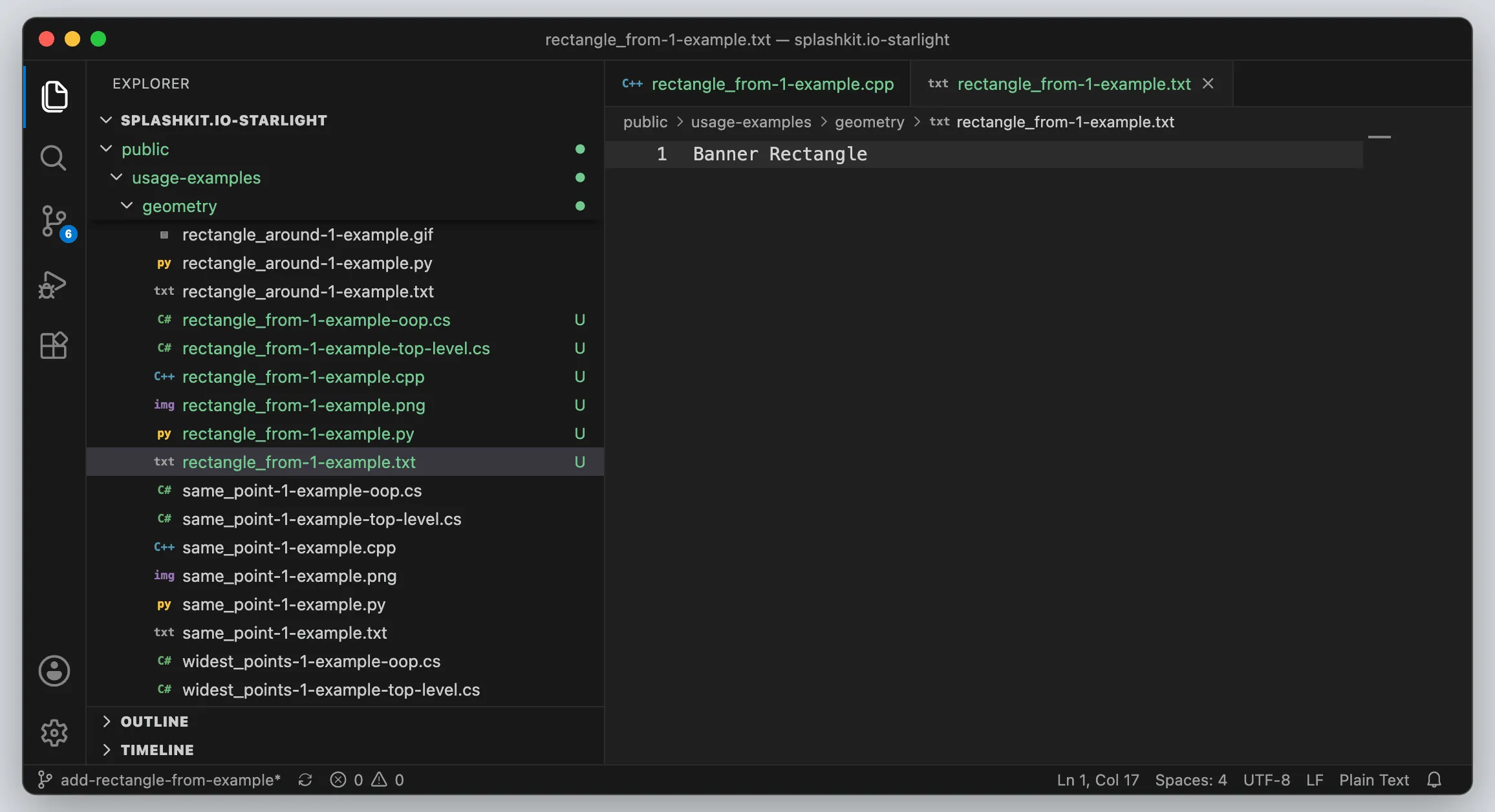Click geometry in the breadcrumb
This screenshot has height=812, width=1495.
click(x=870, y=122)
